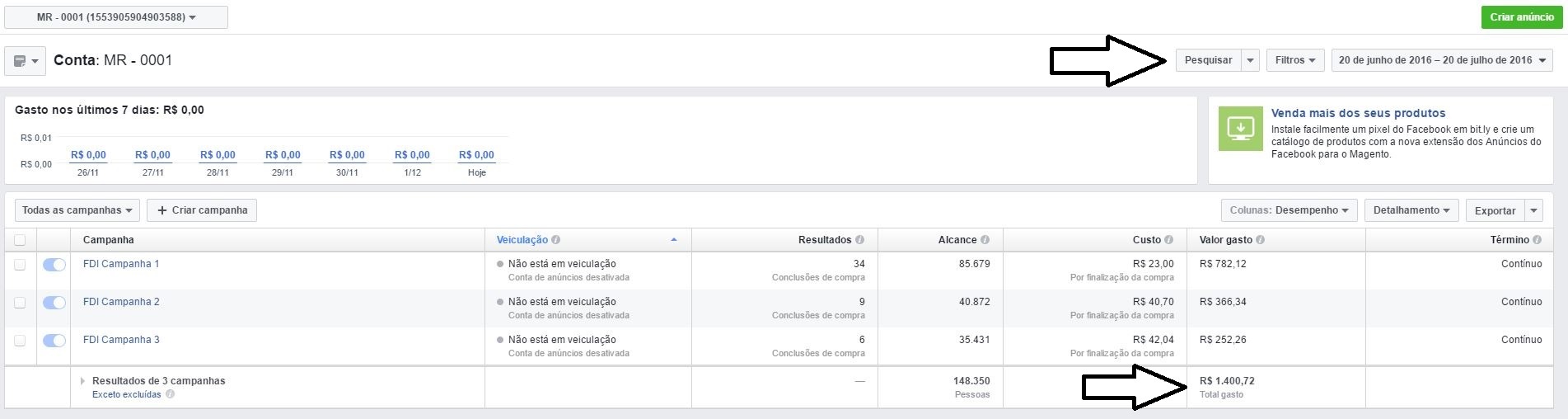Open the Exportar options arrow
Image resolution: width=1568 pixels, height=419 pixels.
pos(1533,210)
